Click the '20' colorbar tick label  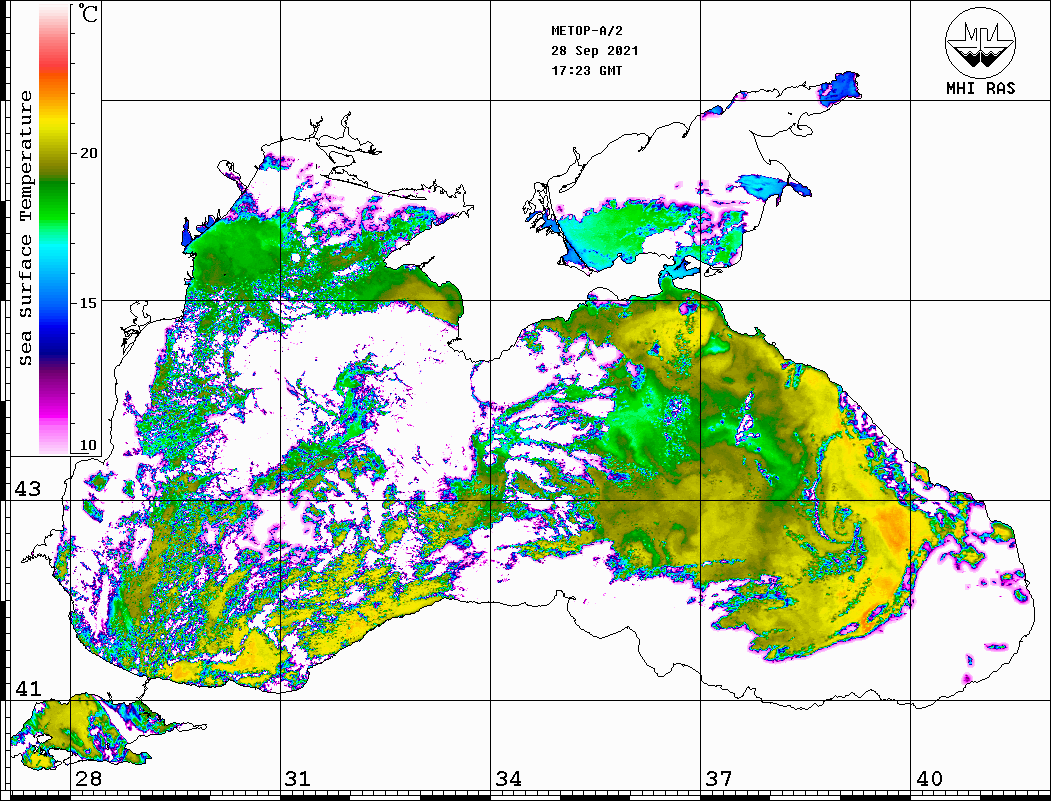[x=88, y=153]
